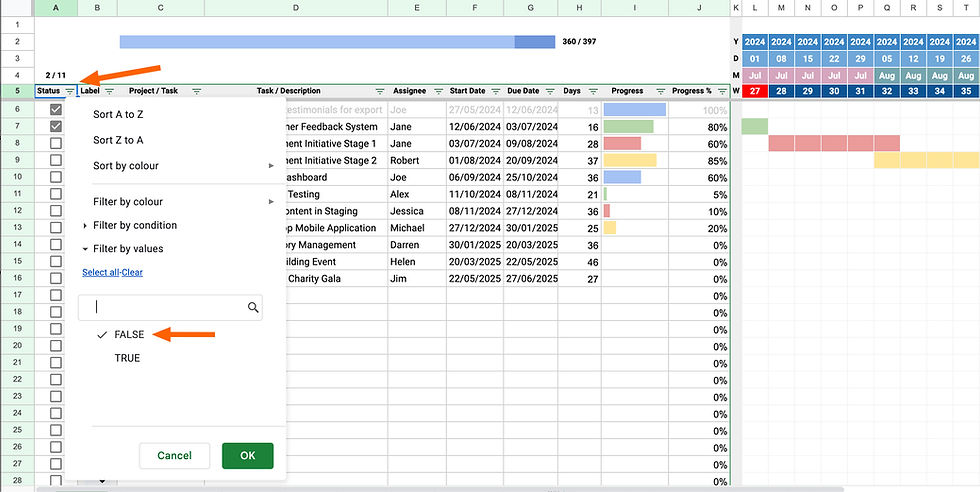
Task: Click the green progress bar for Jane 80%
Action: point(628,126)
